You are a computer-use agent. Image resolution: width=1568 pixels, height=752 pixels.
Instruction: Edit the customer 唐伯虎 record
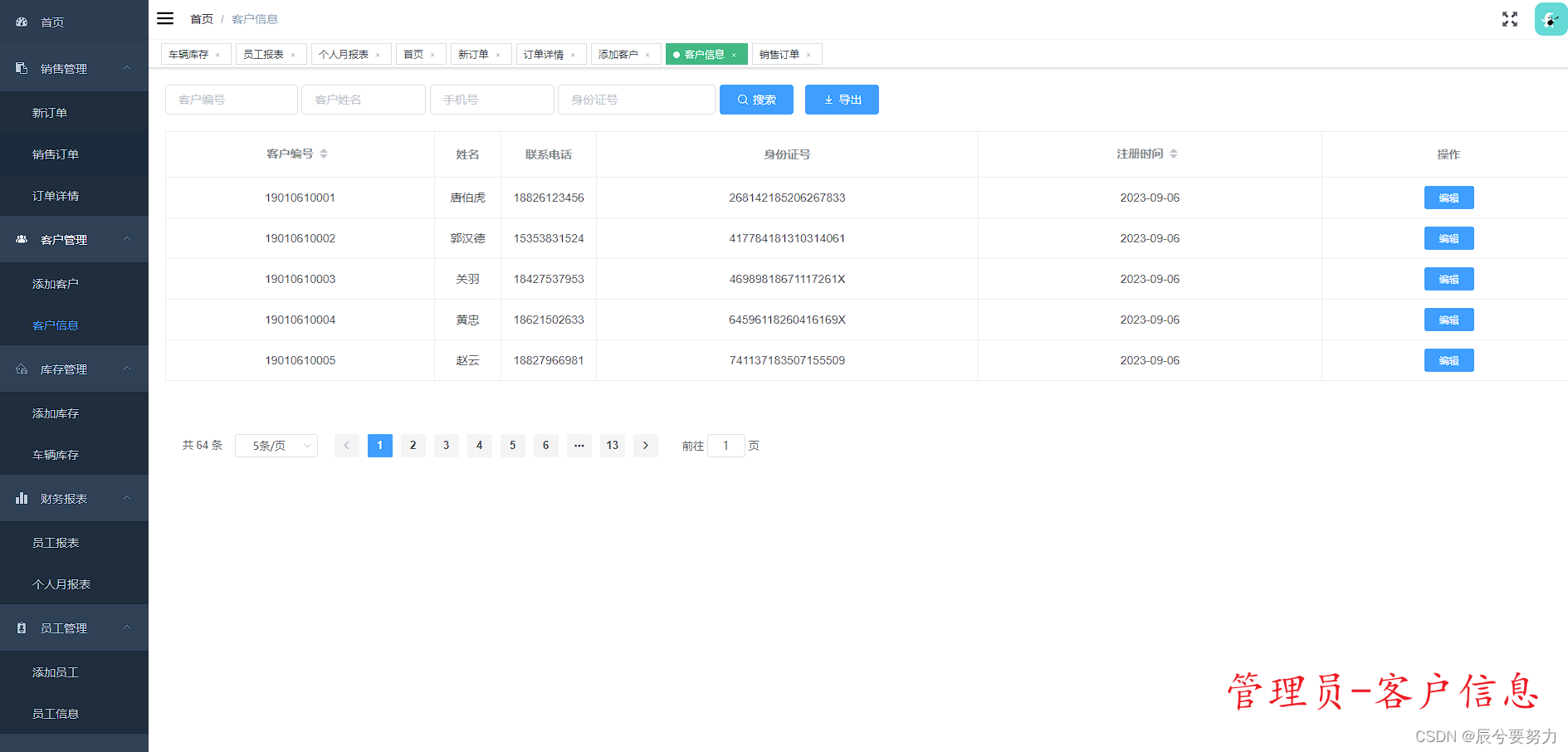click(1448, 198)
